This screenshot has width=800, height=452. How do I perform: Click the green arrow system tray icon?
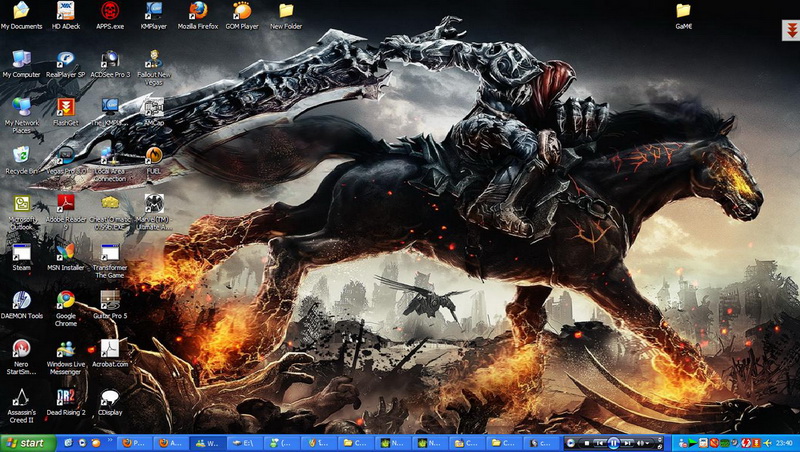pos(692,443)
